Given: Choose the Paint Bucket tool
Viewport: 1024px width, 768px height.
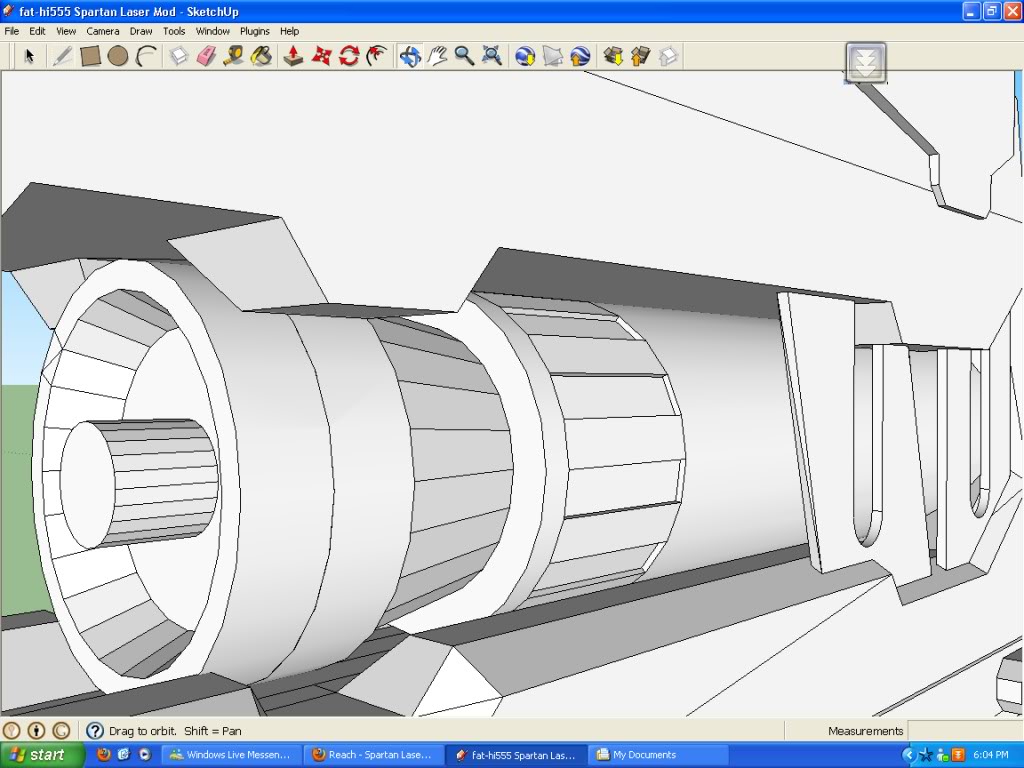Looking at the screenshot, I should tap(261, 56).
